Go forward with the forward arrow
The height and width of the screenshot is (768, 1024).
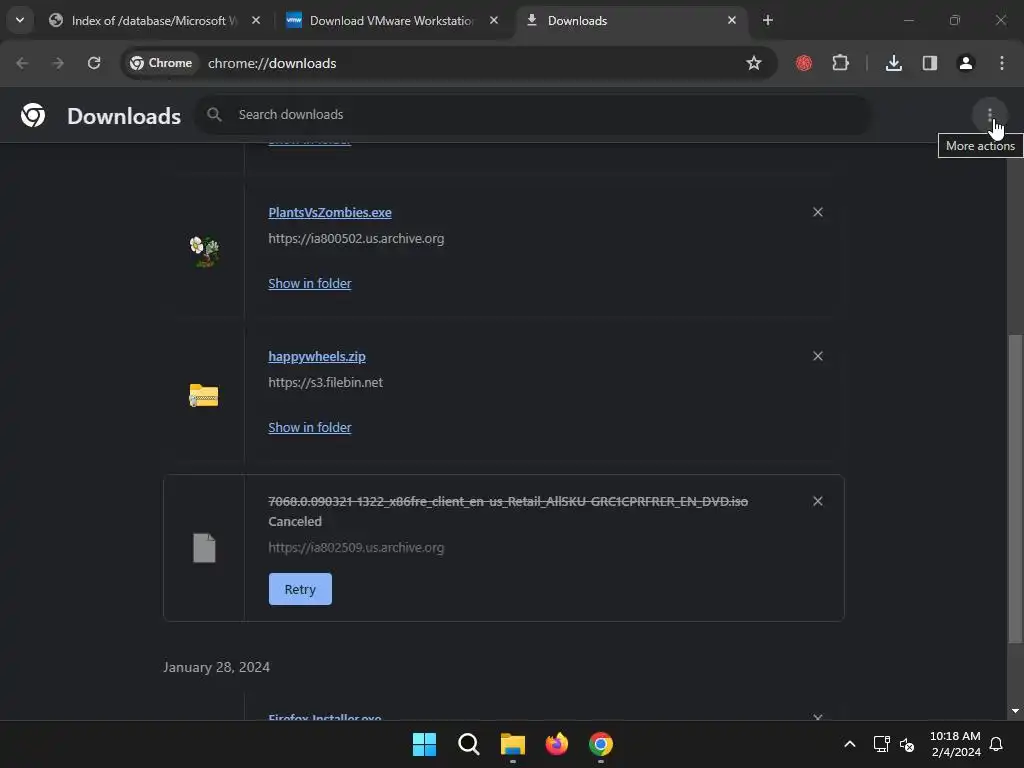click(x=57, y=63)
